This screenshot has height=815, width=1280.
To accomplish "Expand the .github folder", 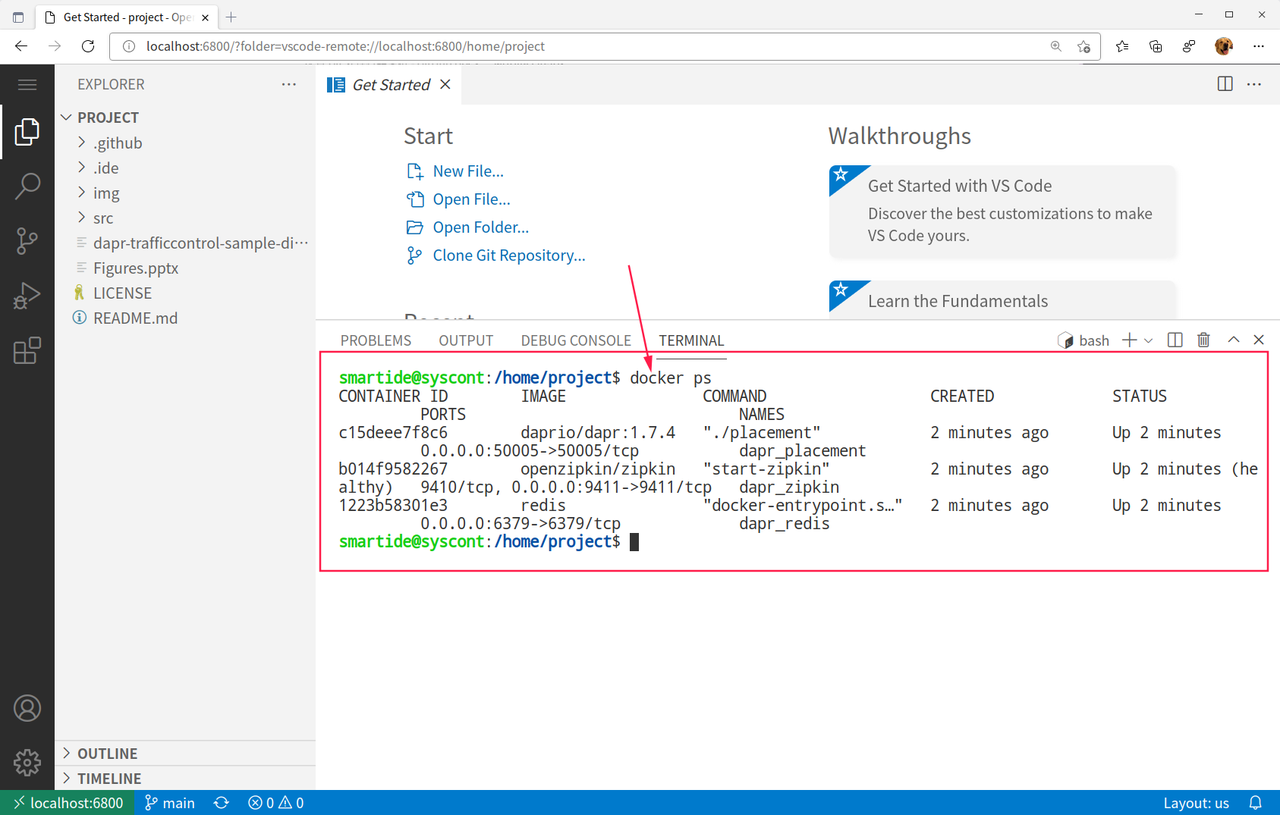I will (185, 143).
